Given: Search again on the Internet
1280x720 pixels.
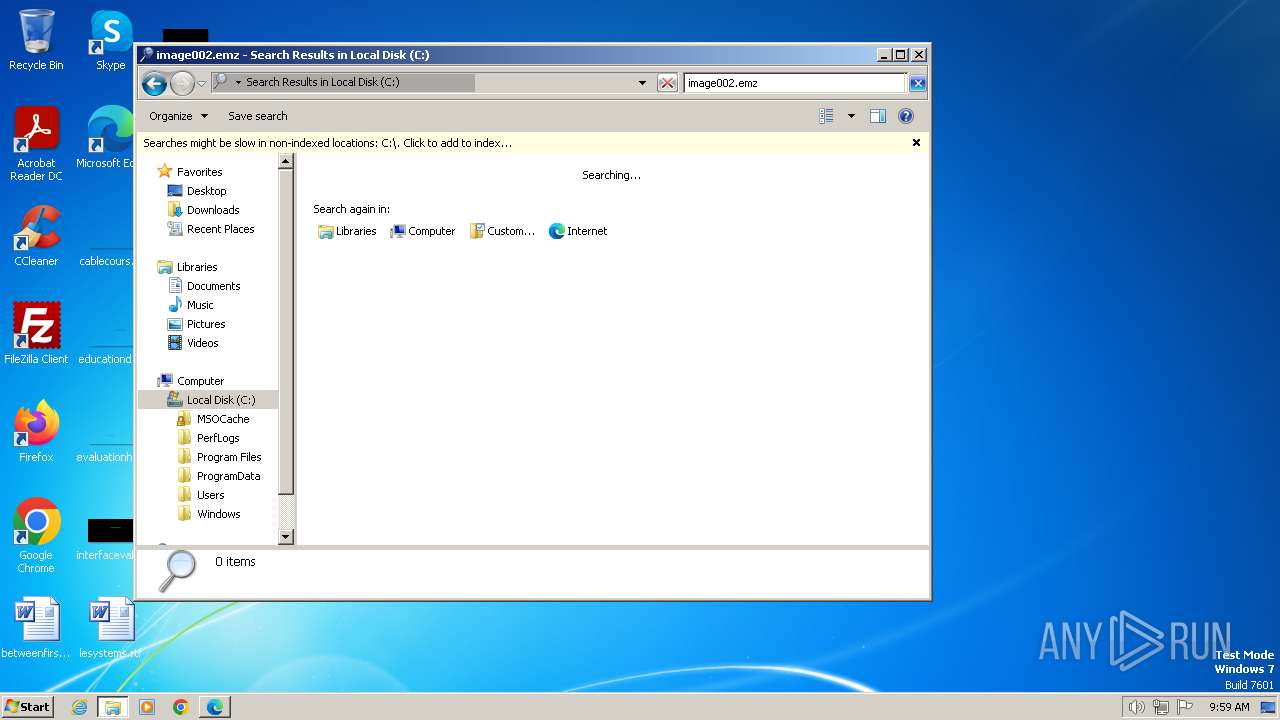Looking at the screenshot, I should (x=578, y=231).
